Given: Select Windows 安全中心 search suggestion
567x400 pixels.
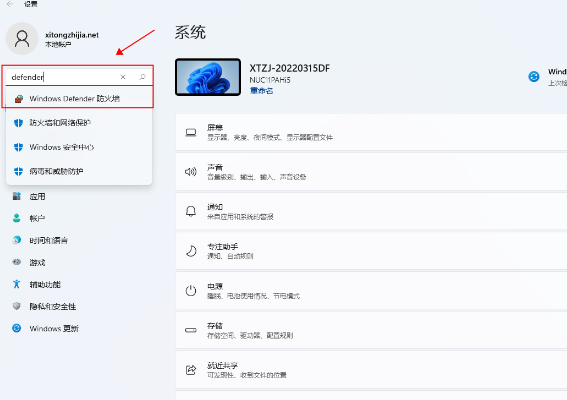Looking at the screenshot, I should pyautogui.click(x=79, y=147).
